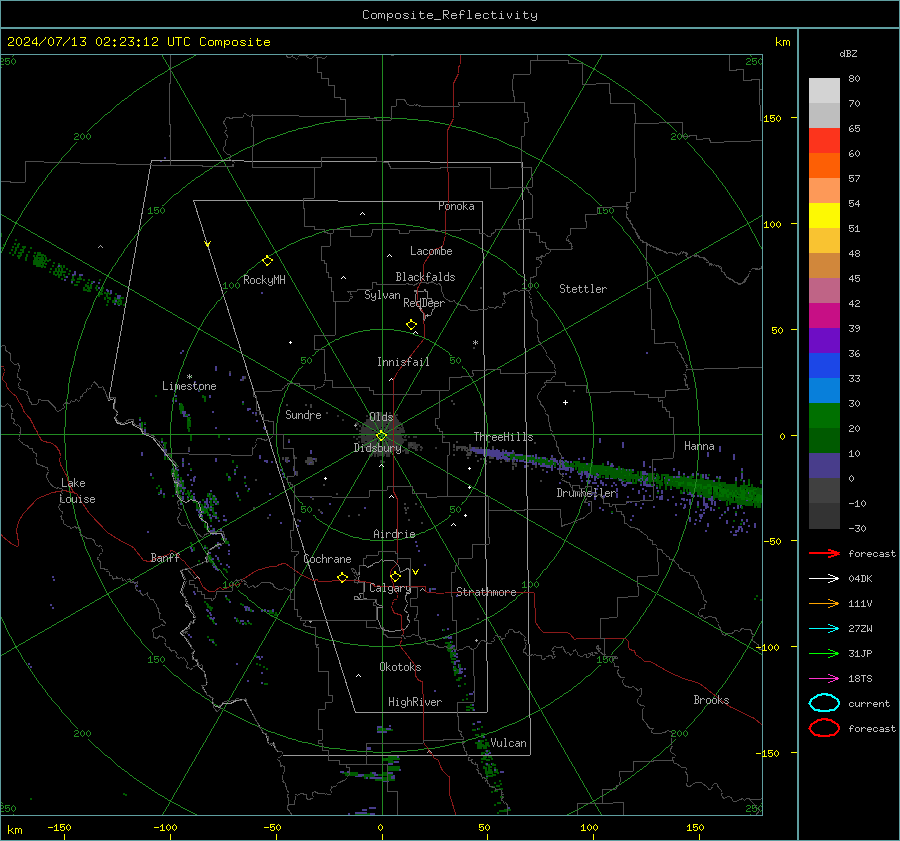The height and width of the screenshot is (841, 900).
Task: Click the HighRiver label
Action: (415, 702)
